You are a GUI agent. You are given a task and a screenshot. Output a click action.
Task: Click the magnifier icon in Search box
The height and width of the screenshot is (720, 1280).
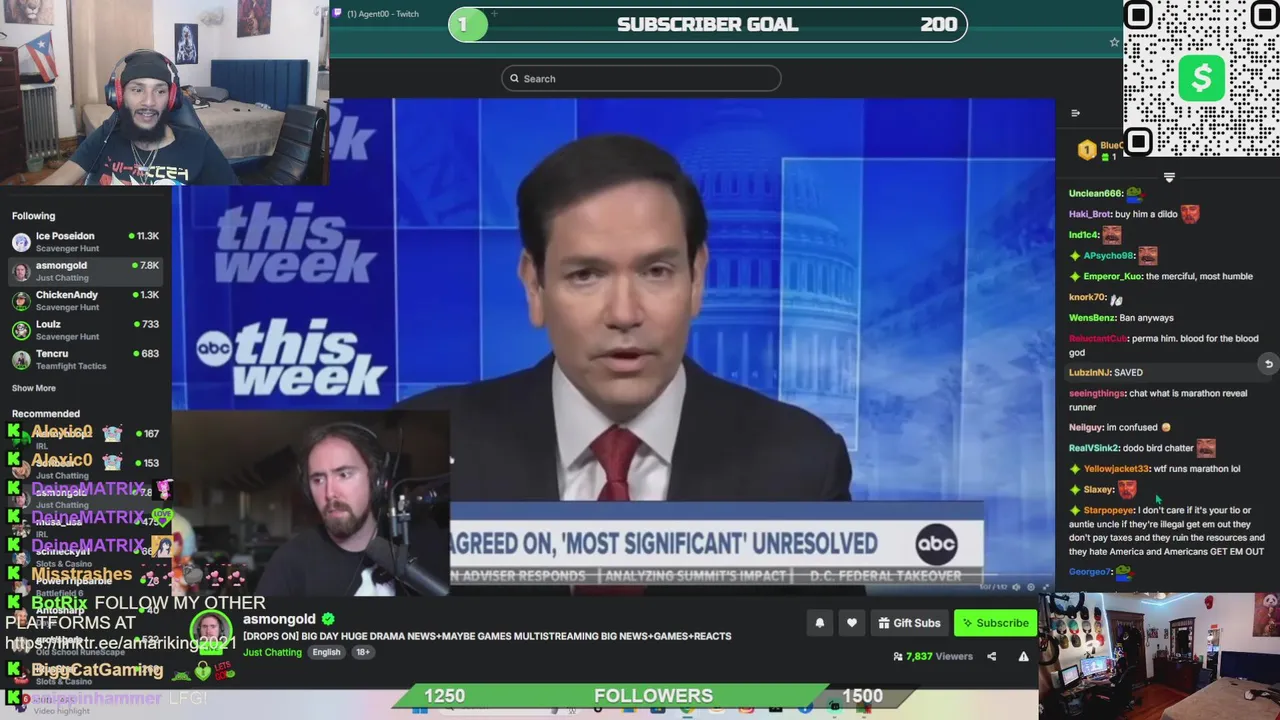point(515,78)
